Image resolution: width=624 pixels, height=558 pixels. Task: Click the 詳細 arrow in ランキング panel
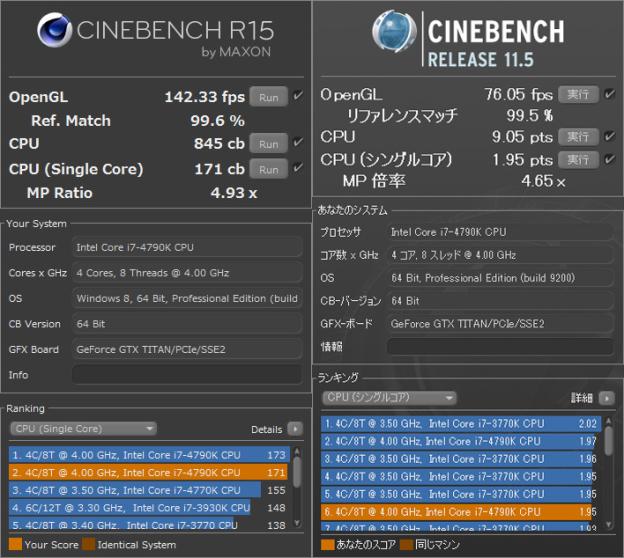click(x=607, y=398)
